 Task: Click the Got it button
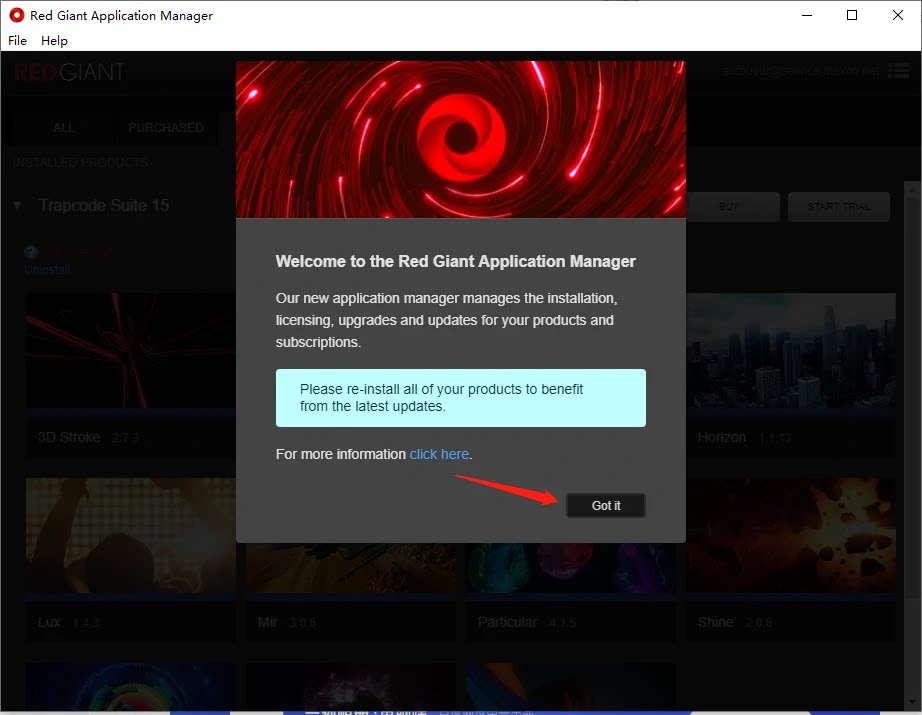(x=606, y=505)
